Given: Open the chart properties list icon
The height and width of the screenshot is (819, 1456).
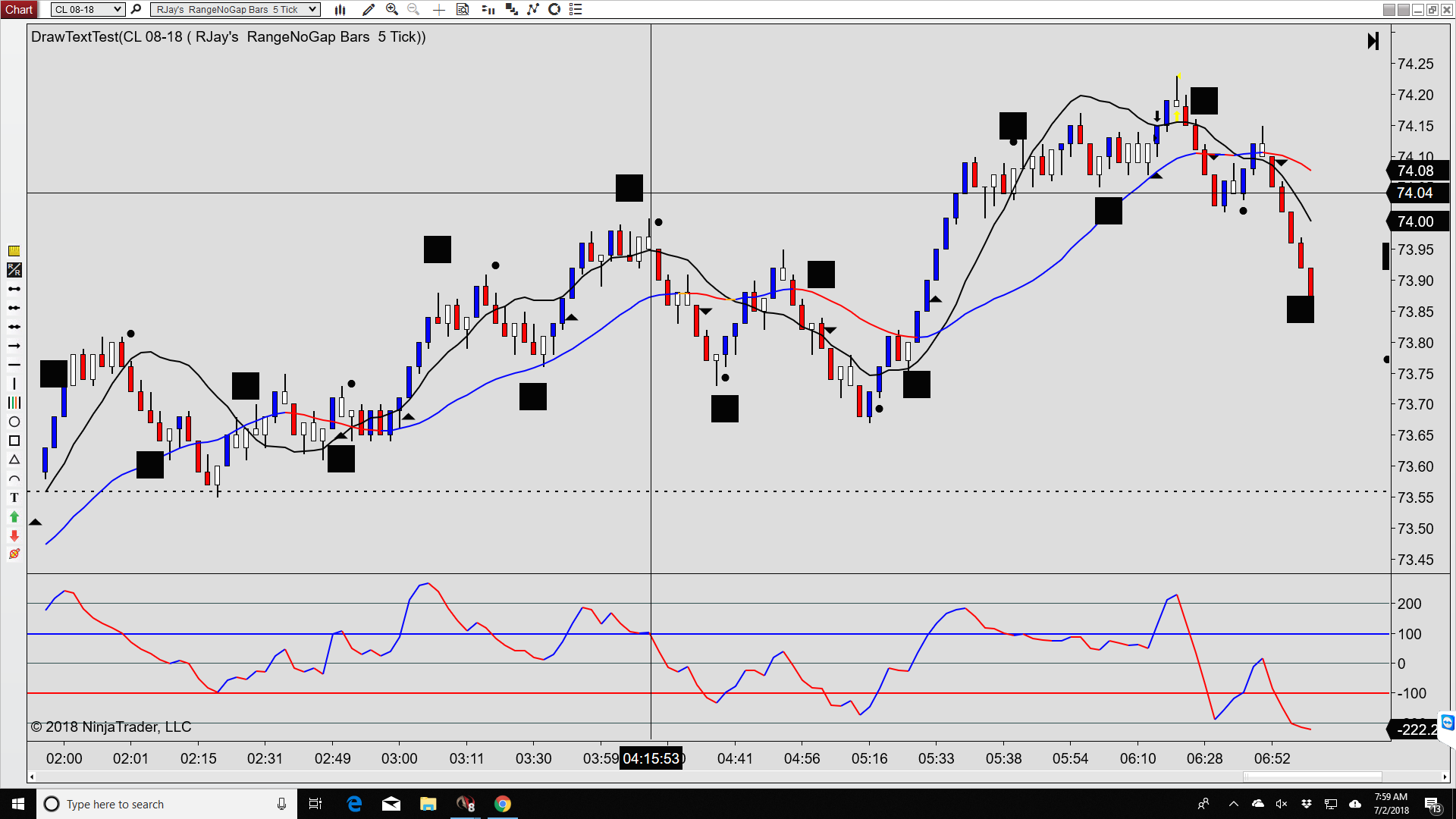Looking at the screenshot, I should tap(576, 10).
